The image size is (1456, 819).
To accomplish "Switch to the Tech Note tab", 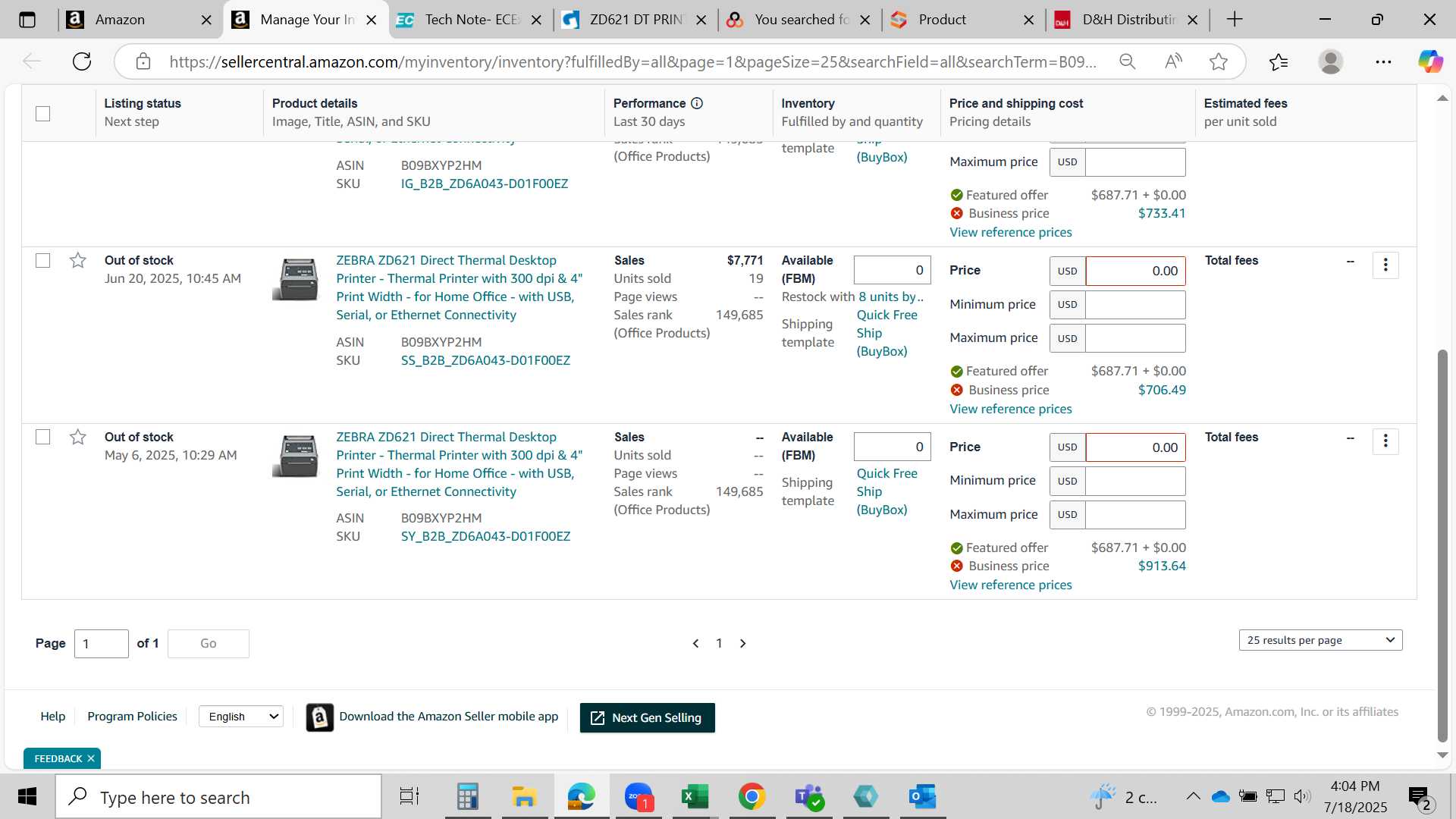I will click(470, 20).
